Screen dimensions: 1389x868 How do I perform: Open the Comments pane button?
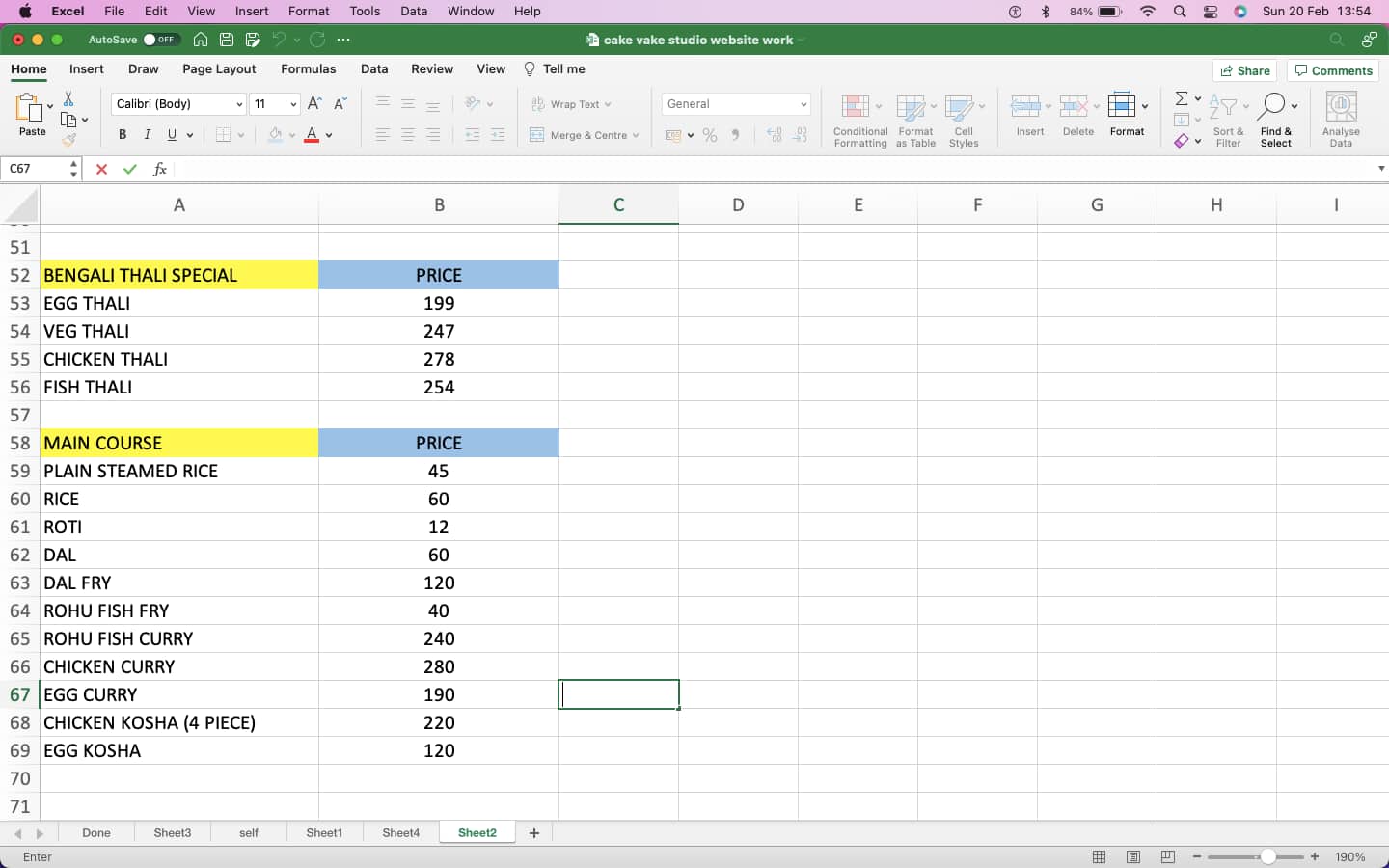(x=1333, y=70)
